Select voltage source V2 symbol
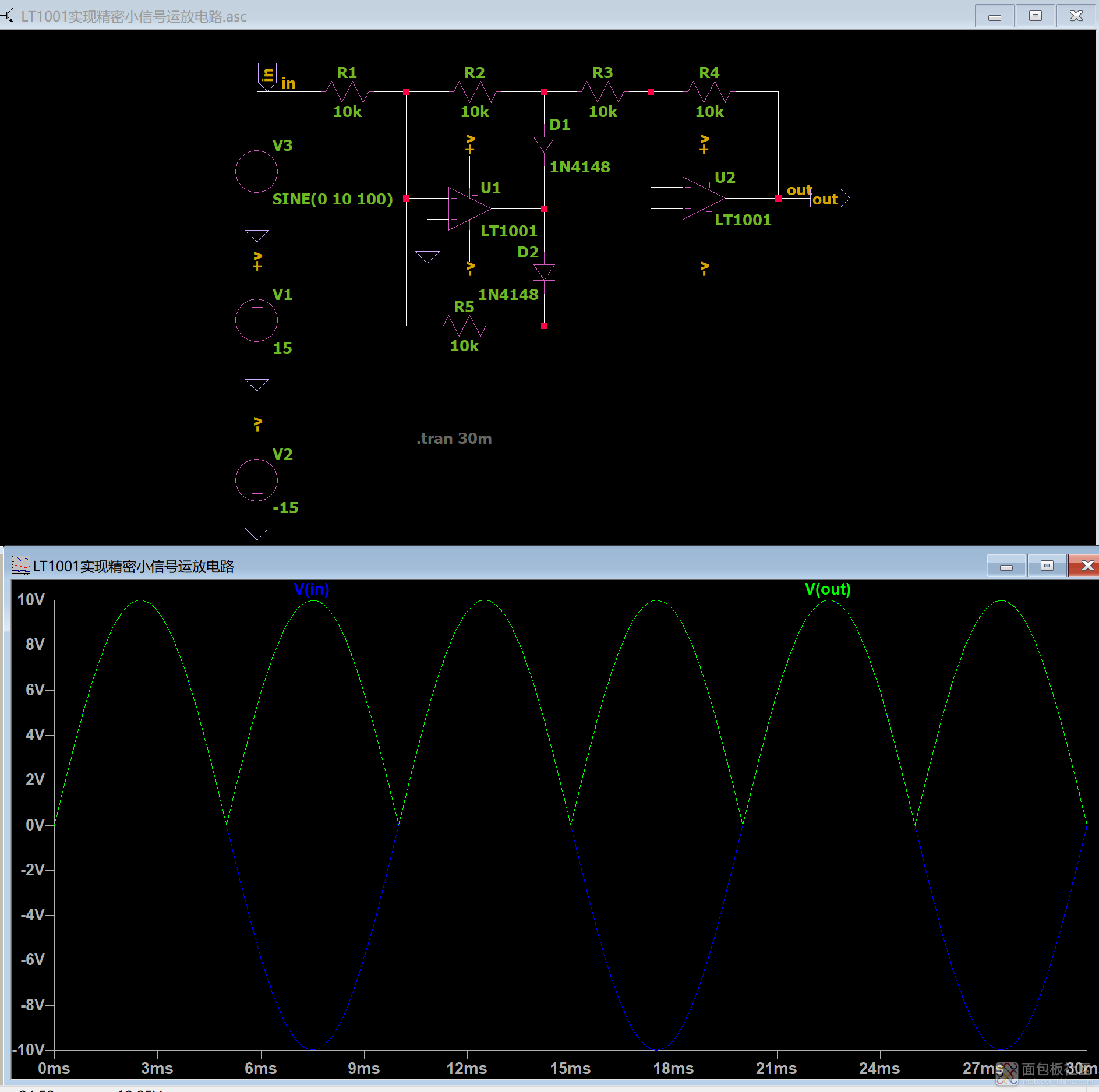This screenshot has width=1099, height=1092. [256, 480]
